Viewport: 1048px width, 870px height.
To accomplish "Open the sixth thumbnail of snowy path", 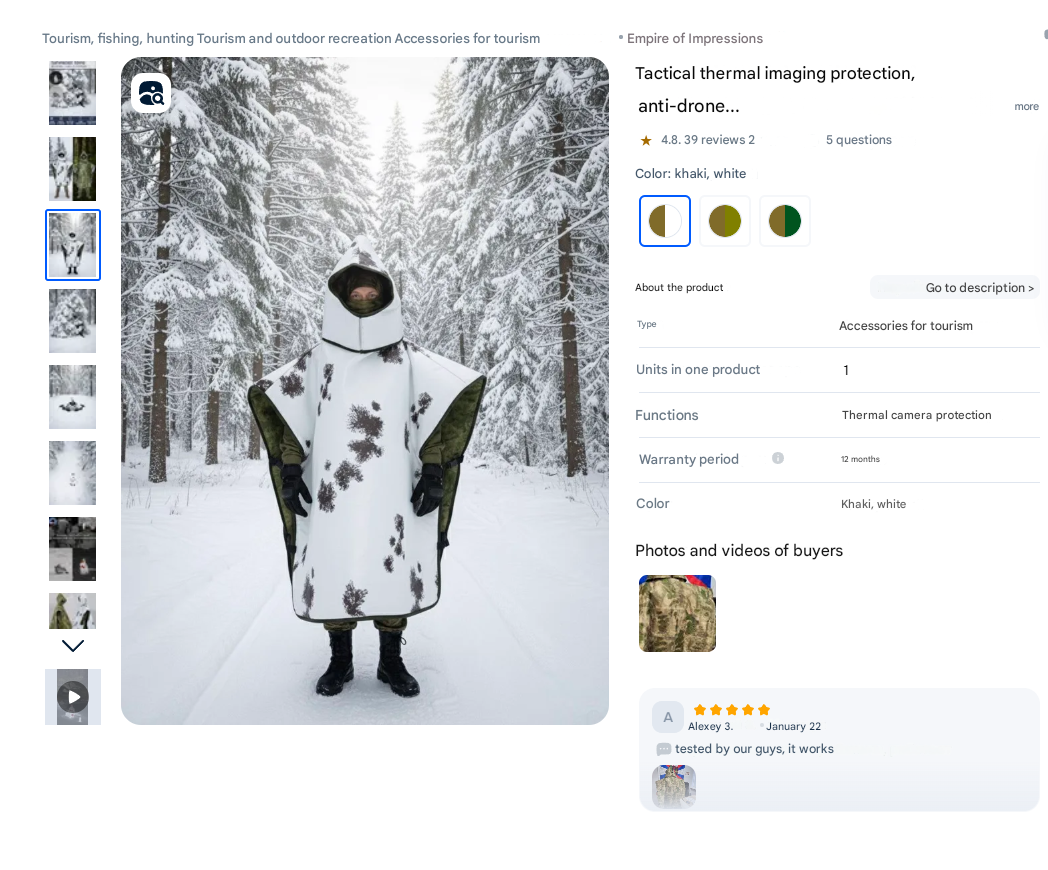I will pos(73,473).
